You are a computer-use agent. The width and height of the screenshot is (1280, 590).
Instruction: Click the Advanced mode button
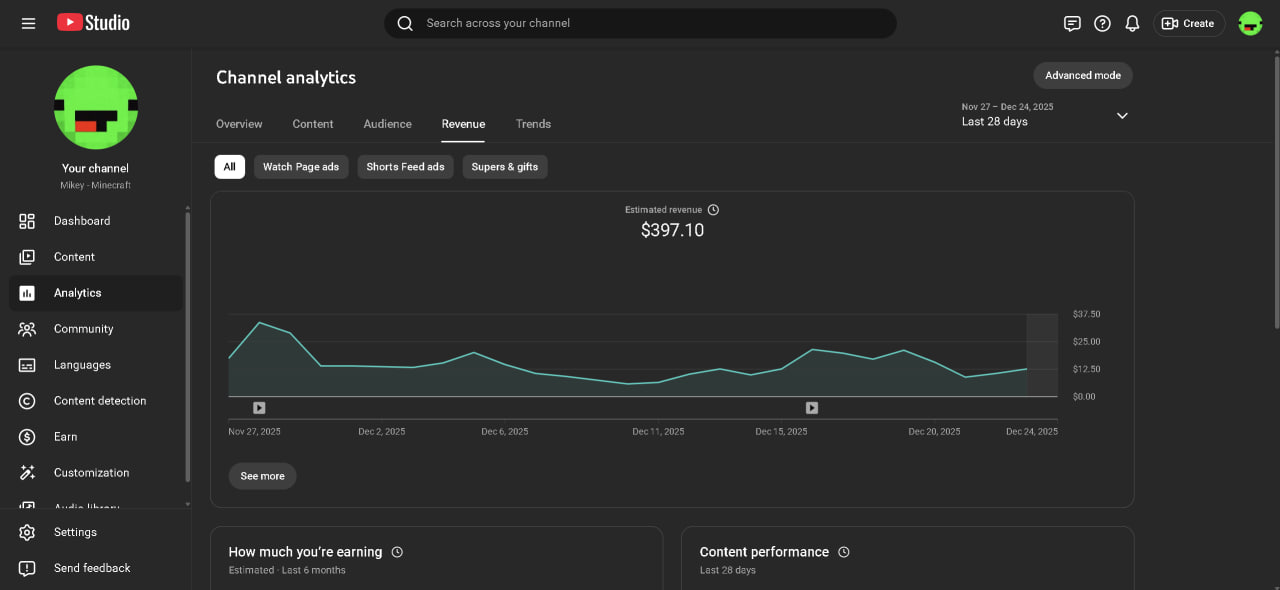pyautogui.click(x=1082, y=75)
